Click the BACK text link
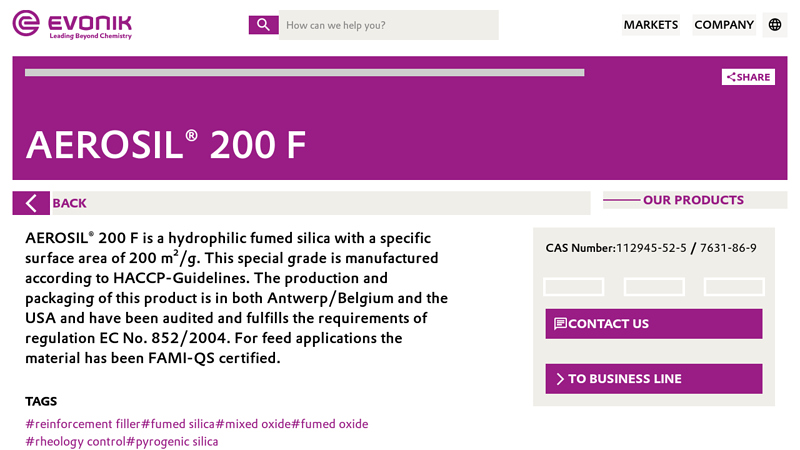This screenshot has height=450, width=800. click(69, 203)
